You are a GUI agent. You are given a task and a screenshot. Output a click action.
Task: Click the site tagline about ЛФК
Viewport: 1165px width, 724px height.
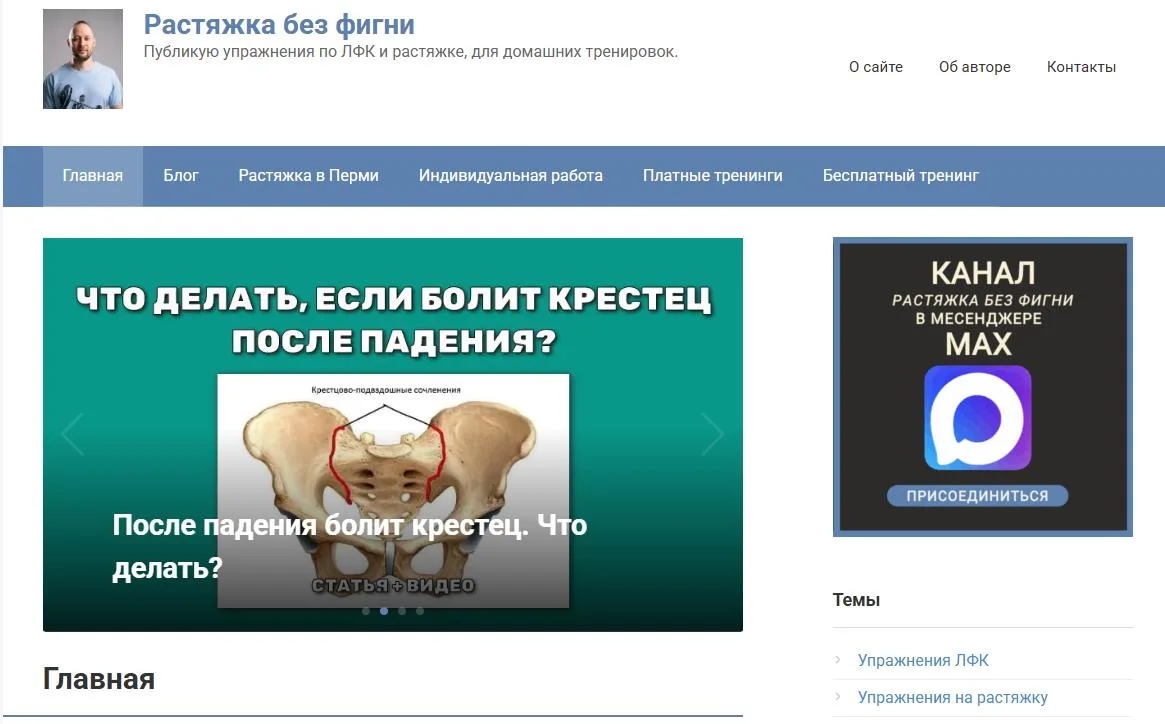coord(410,52)
